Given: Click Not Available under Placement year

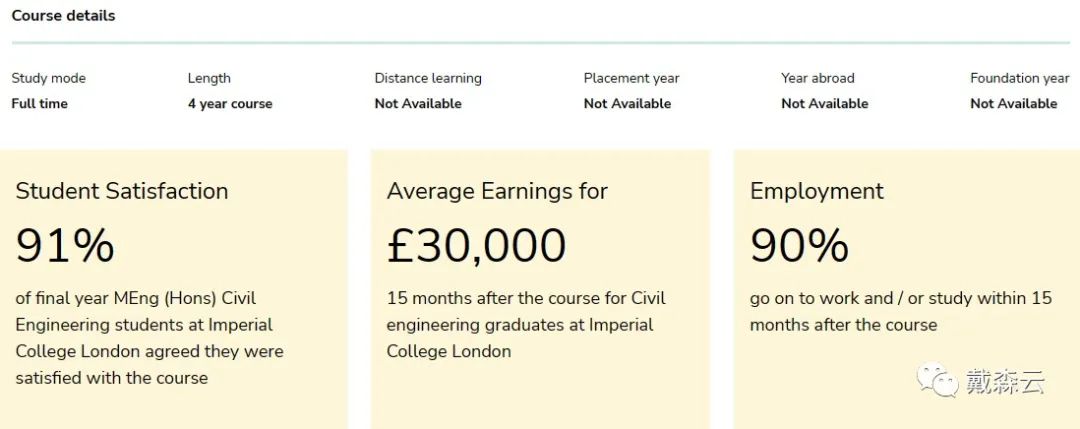Looking at the screenshot, I should (627, 103).
